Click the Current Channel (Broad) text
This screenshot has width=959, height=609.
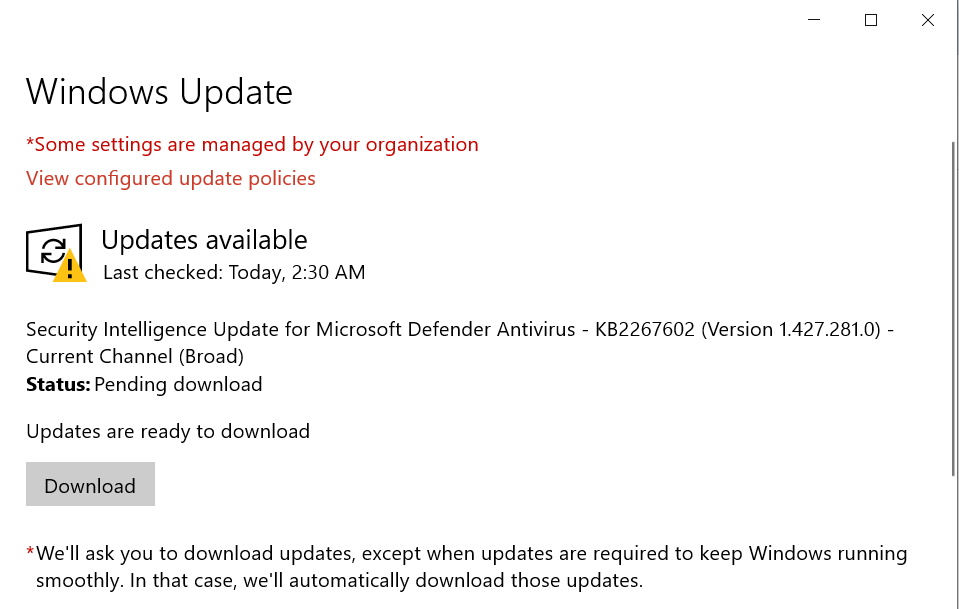tap(135, 356)
